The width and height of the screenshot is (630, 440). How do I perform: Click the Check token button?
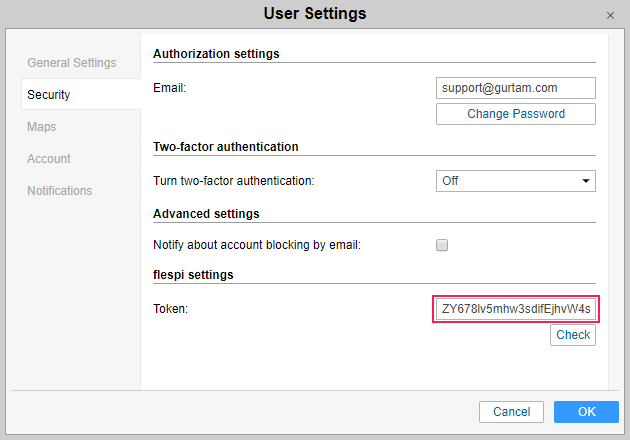click(573, 335)
